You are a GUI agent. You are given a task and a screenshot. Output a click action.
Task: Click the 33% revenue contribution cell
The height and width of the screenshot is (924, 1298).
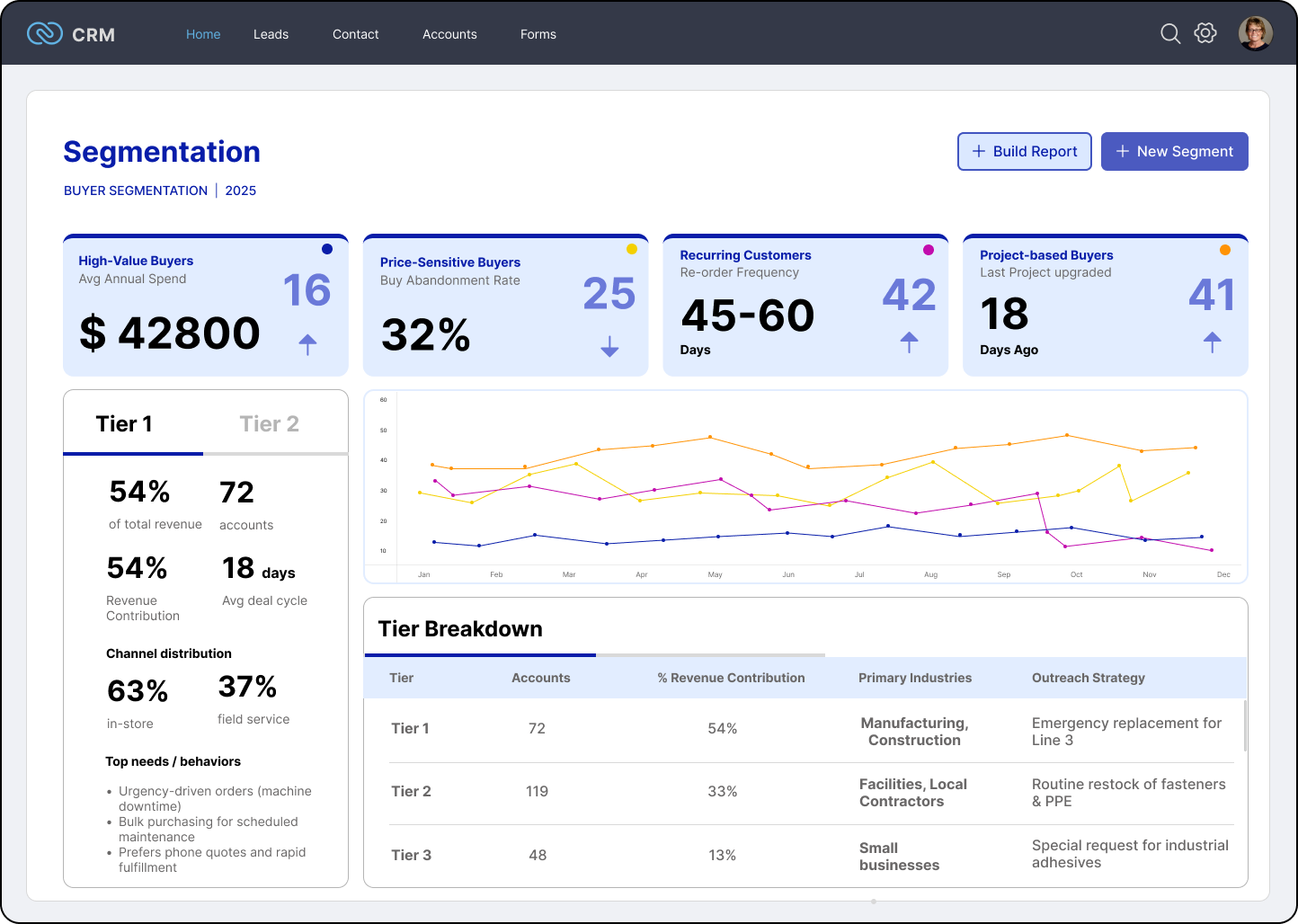click(723, 791)
